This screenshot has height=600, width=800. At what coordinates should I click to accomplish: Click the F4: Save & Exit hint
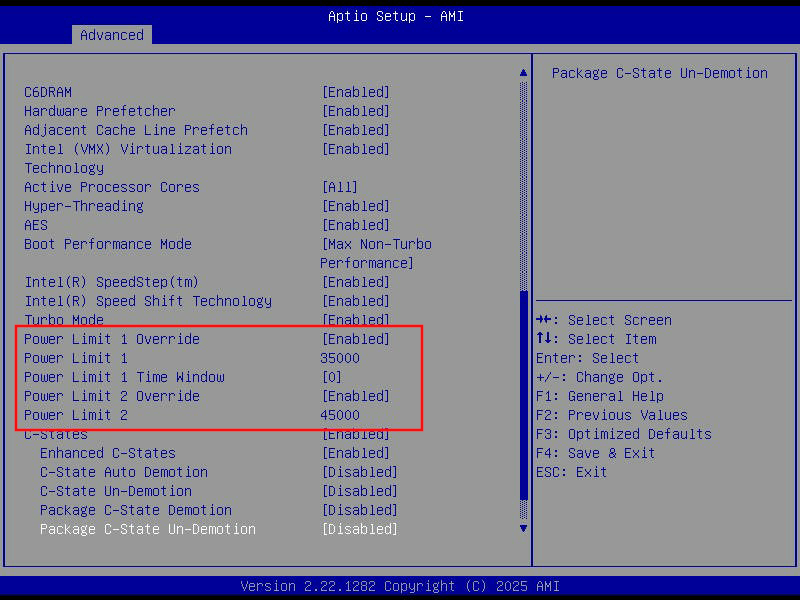[595, 453]
